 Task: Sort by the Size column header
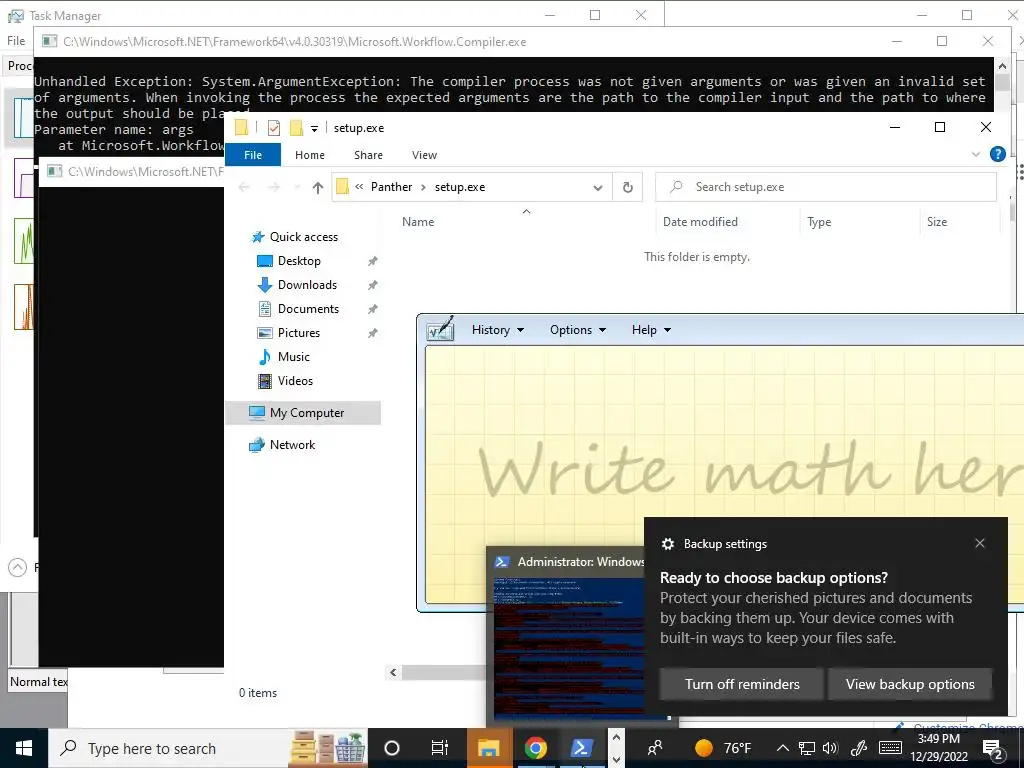point(936,222)
